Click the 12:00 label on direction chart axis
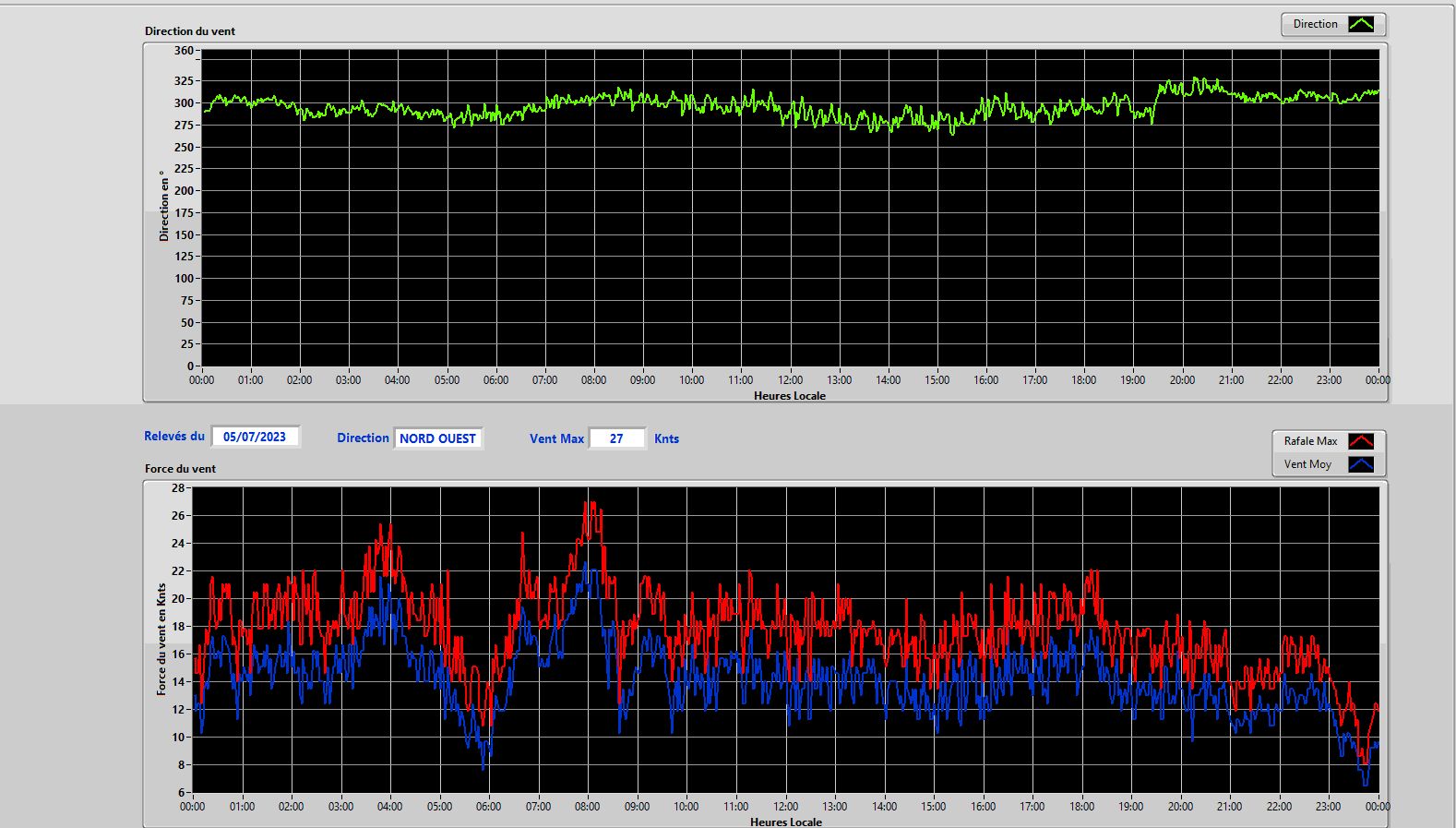The height and width of the screenshot is (828, 1456). (790, 379)
